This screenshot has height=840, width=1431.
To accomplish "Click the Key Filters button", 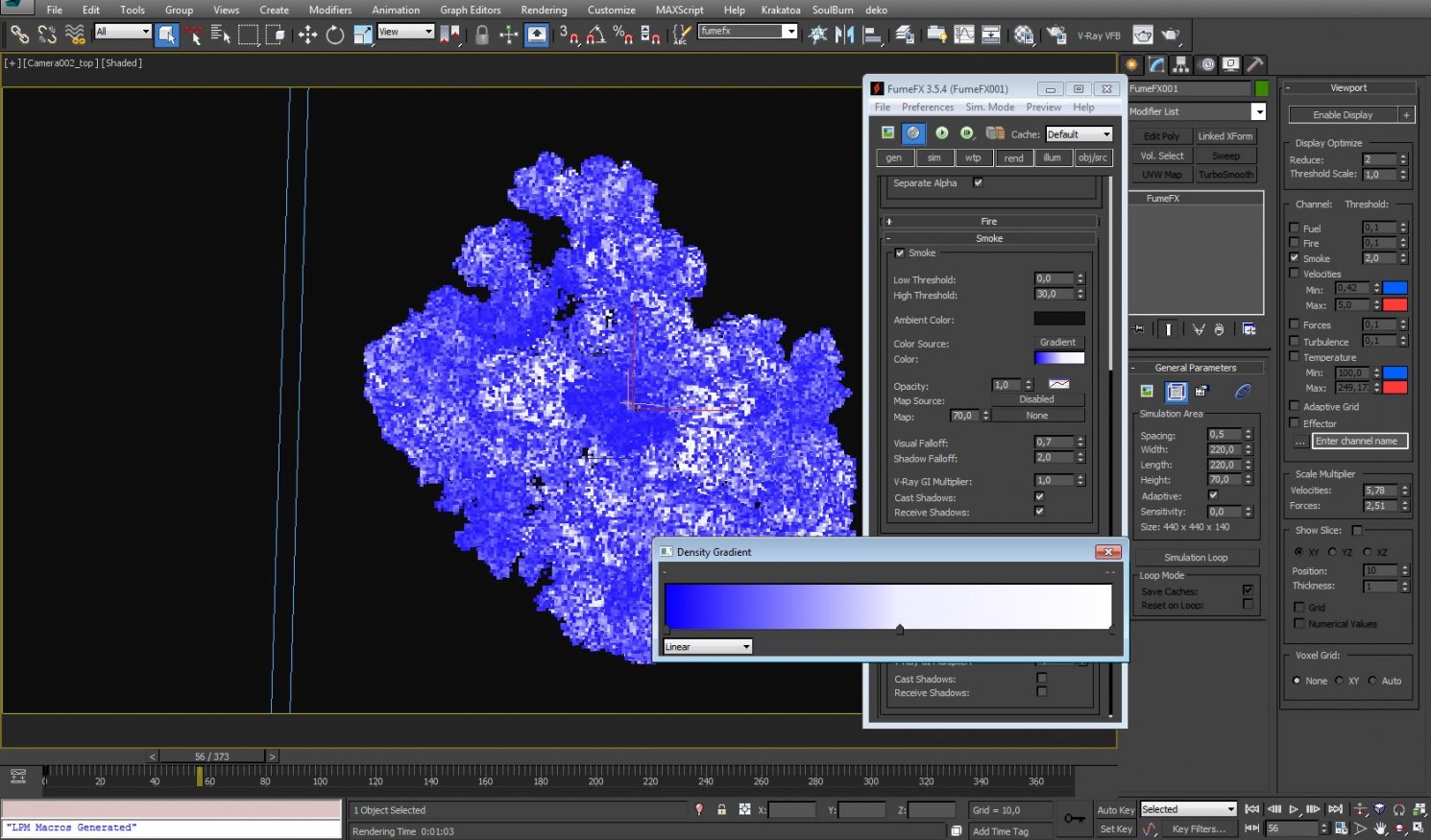I will 1201,828.
